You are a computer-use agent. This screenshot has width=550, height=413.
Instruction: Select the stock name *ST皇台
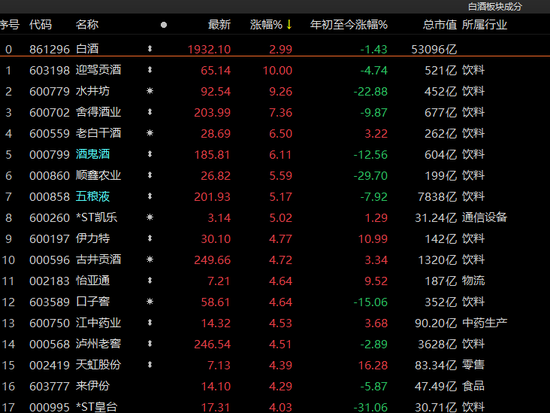96,407
